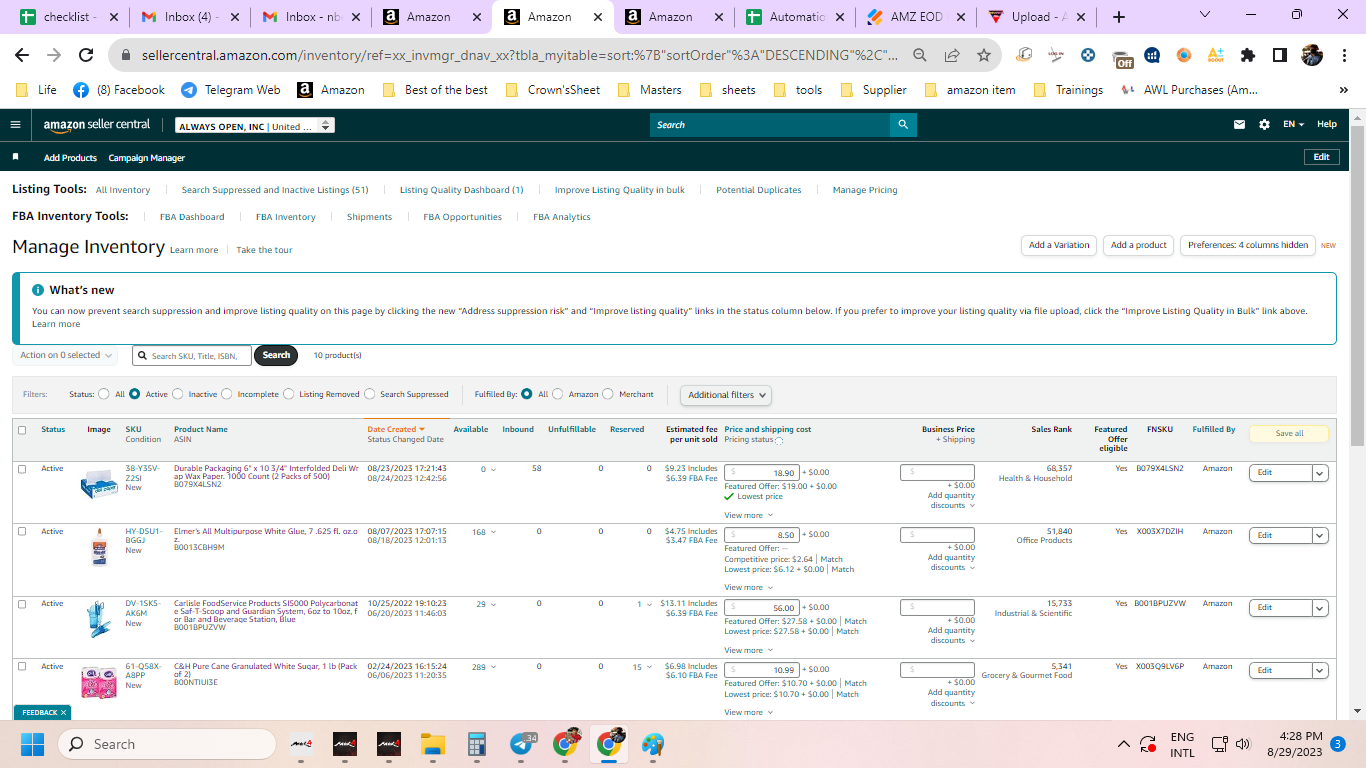Image resolution: width=1366 pixels, height=768 pixels.
Task: Click the product image of Elmer's glue
Action: coord(98,548)
